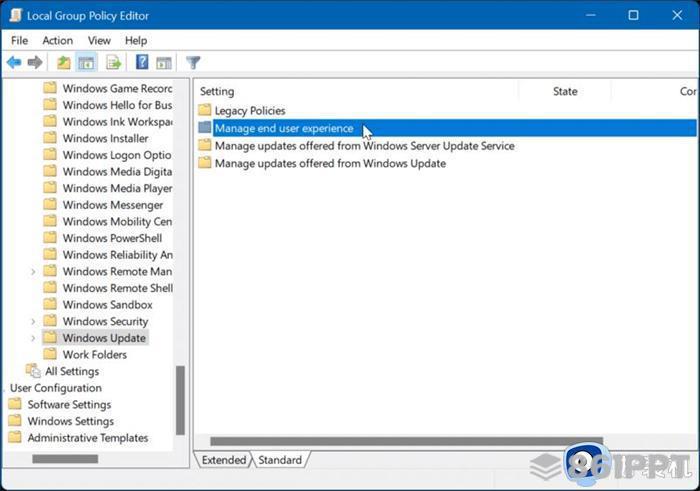This screenshot has height=491, width=700.
Task: Click the settings list horizontal scrollbar thumb
Action: [407, 441]
